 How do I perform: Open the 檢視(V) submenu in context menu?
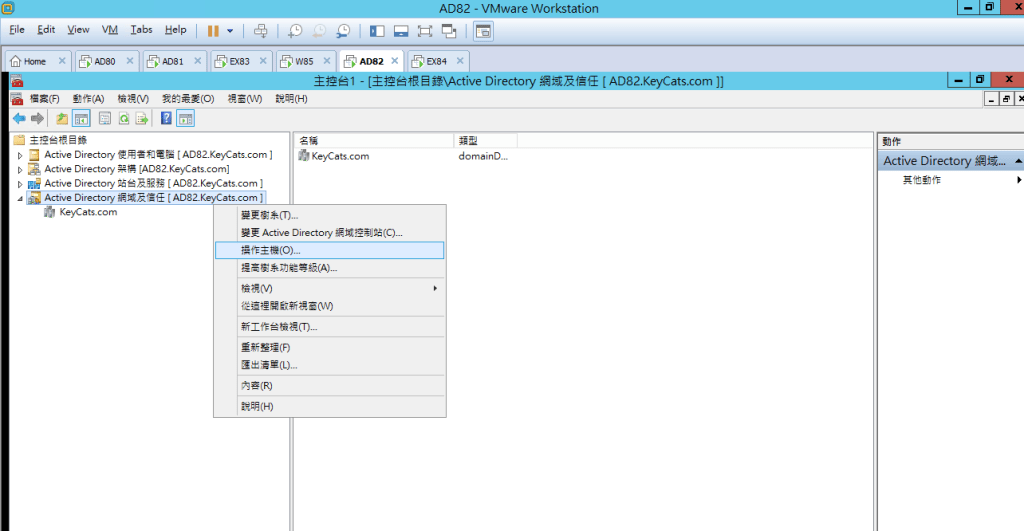257,288
